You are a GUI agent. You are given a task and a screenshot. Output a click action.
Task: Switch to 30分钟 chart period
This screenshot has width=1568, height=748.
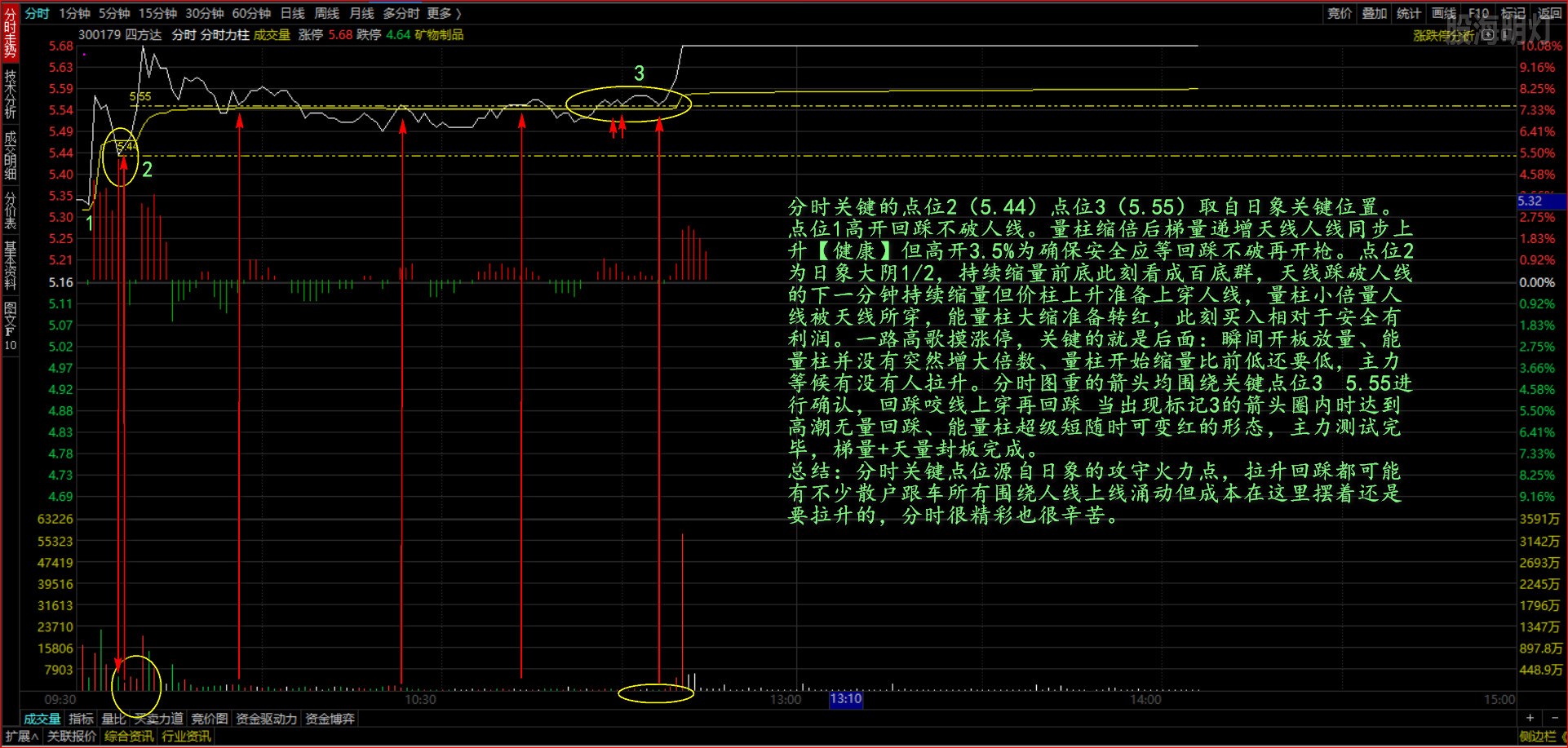pyautogui.click(x=204, y=13)
